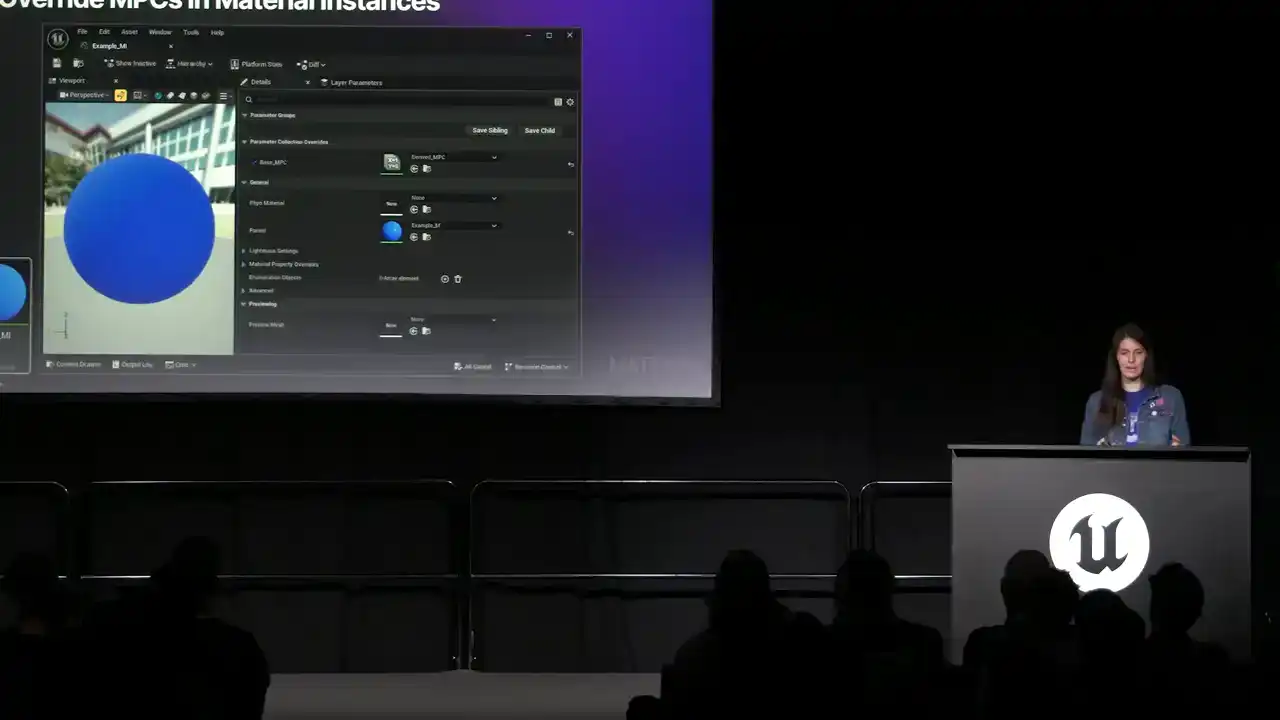This screenshot has height=720, width=1280.
Task: Click the Save Child button
Action: 539,130
